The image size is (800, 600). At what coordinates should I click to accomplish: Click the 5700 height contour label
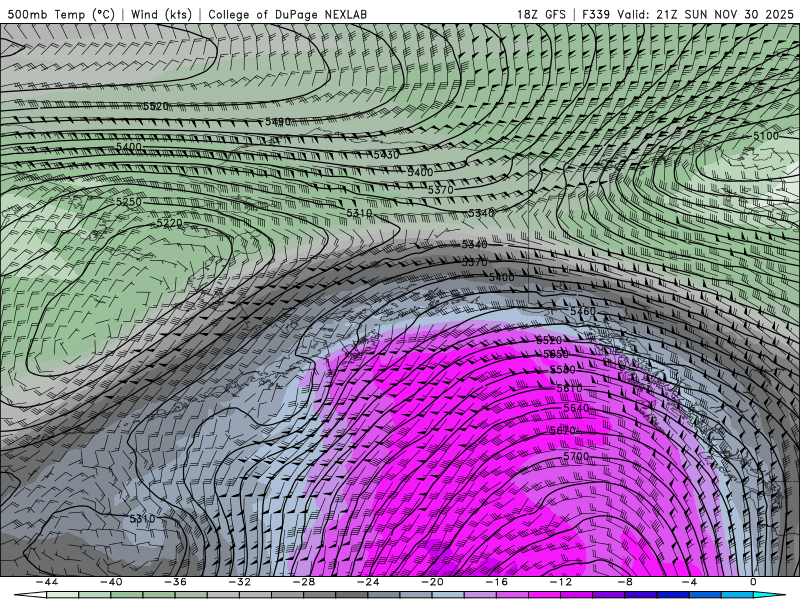576,456
